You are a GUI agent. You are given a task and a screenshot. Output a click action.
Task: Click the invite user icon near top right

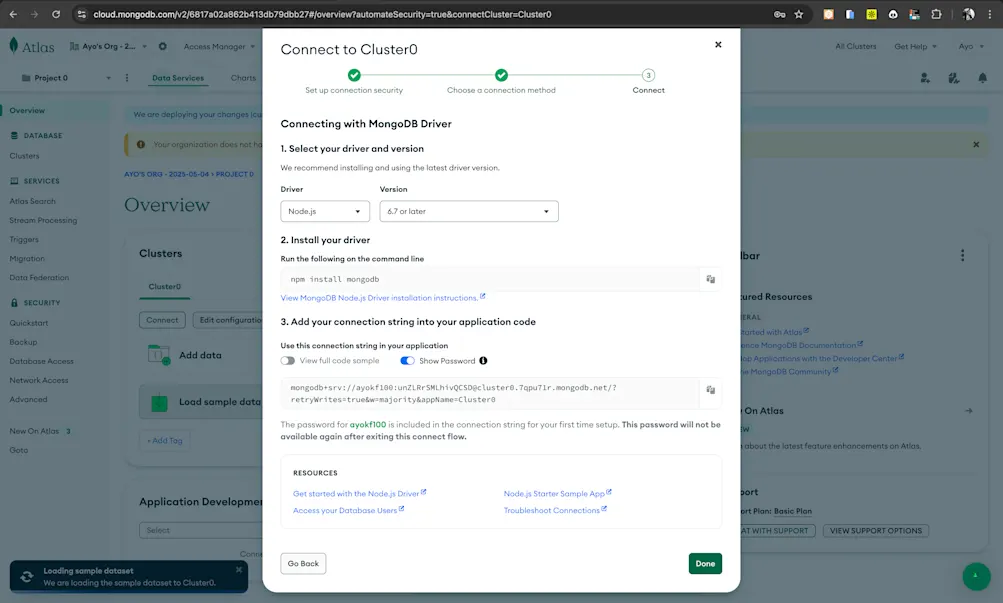(x=924, y=77)
